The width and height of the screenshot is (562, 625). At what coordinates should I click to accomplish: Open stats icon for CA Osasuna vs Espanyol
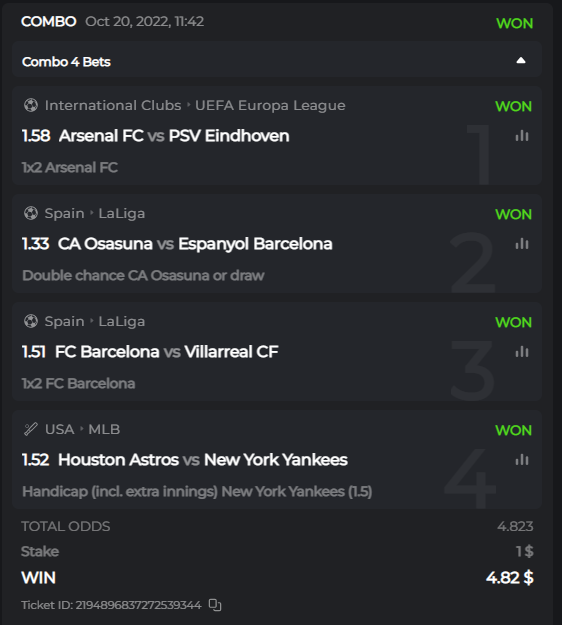coord(522,244)
